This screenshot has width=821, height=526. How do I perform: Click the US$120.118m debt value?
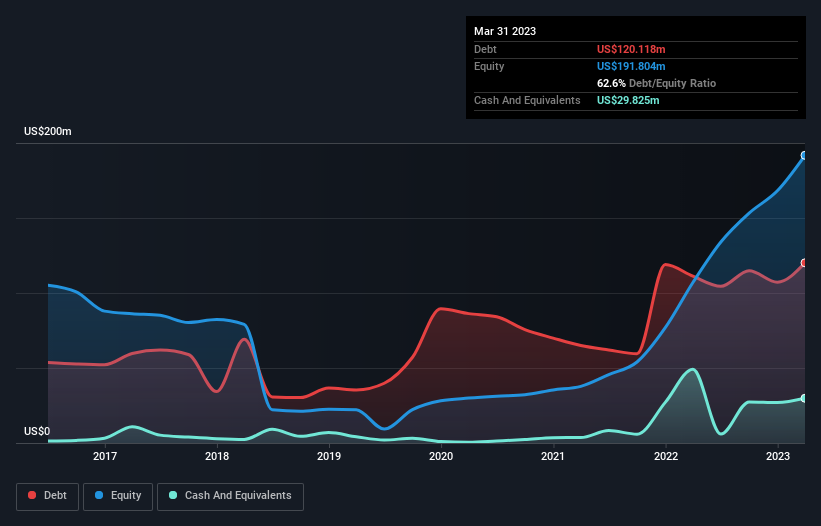pyautogui.click(x=631, y=49)
